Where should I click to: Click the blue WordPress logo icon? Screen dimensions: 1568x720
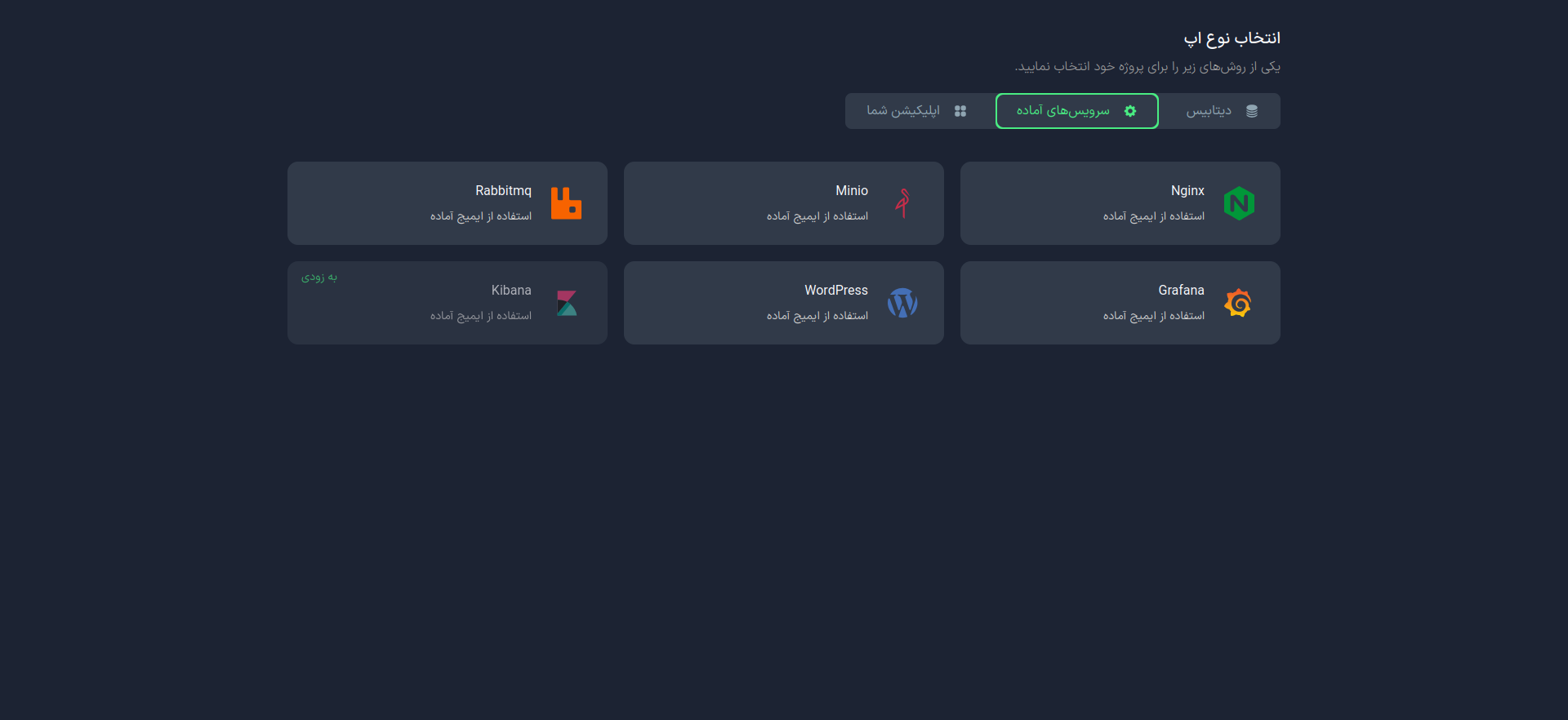click(x=902, y=303)
